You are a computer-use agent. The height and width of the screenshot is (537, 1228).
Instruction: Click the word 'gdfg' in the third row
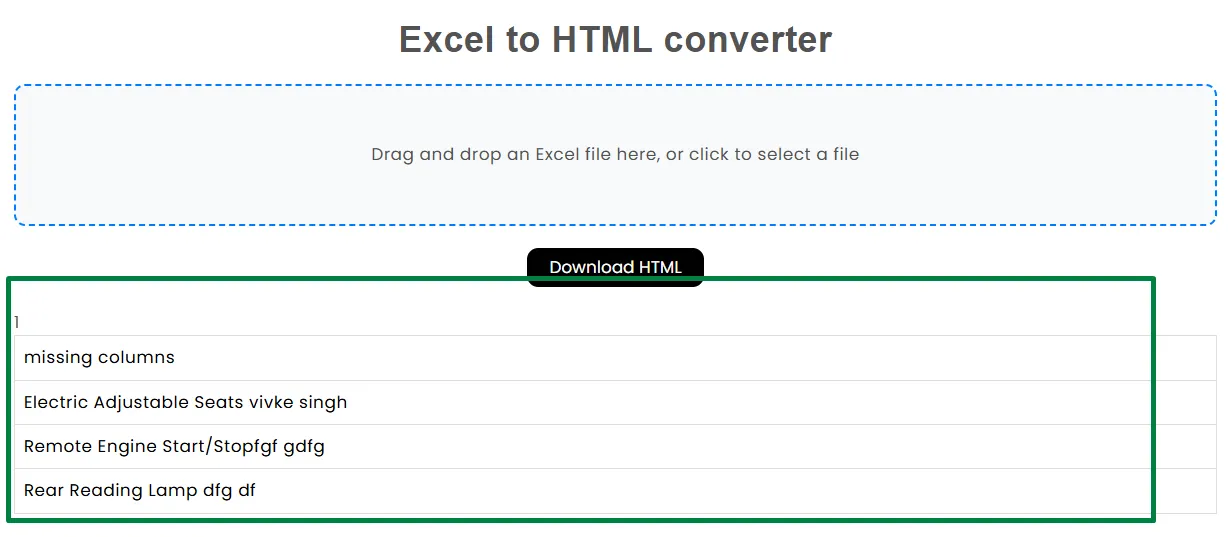304,447
